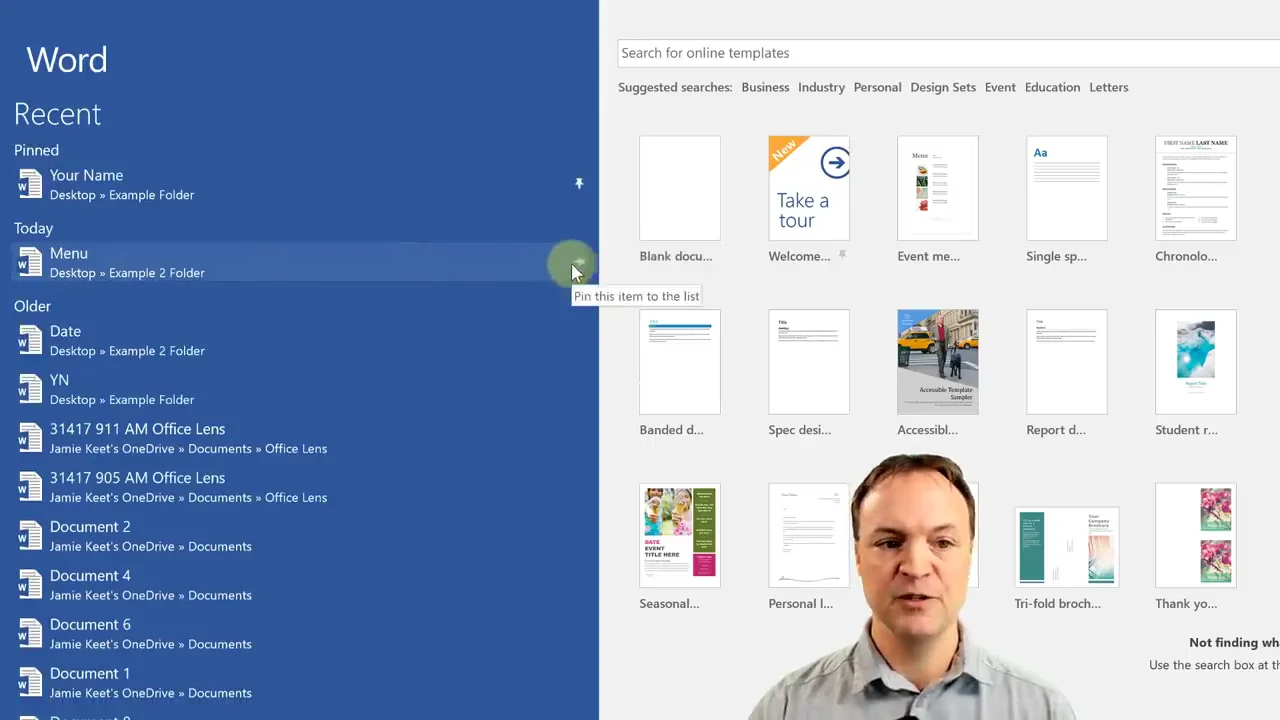Search suggested Event templates
1280x720 pixels.
coord(1000,87)
